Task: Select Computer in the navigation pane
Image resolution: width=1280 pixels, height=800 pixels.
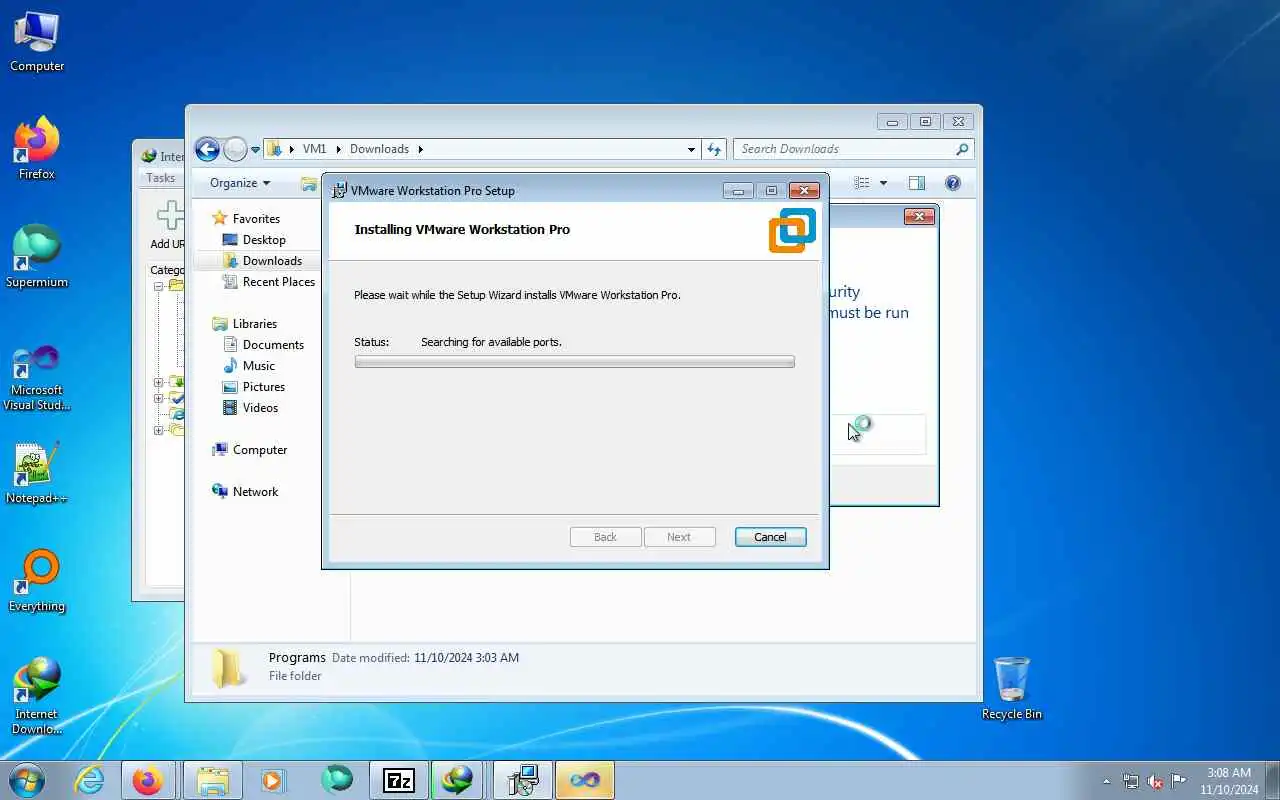Action: (260, 450)
